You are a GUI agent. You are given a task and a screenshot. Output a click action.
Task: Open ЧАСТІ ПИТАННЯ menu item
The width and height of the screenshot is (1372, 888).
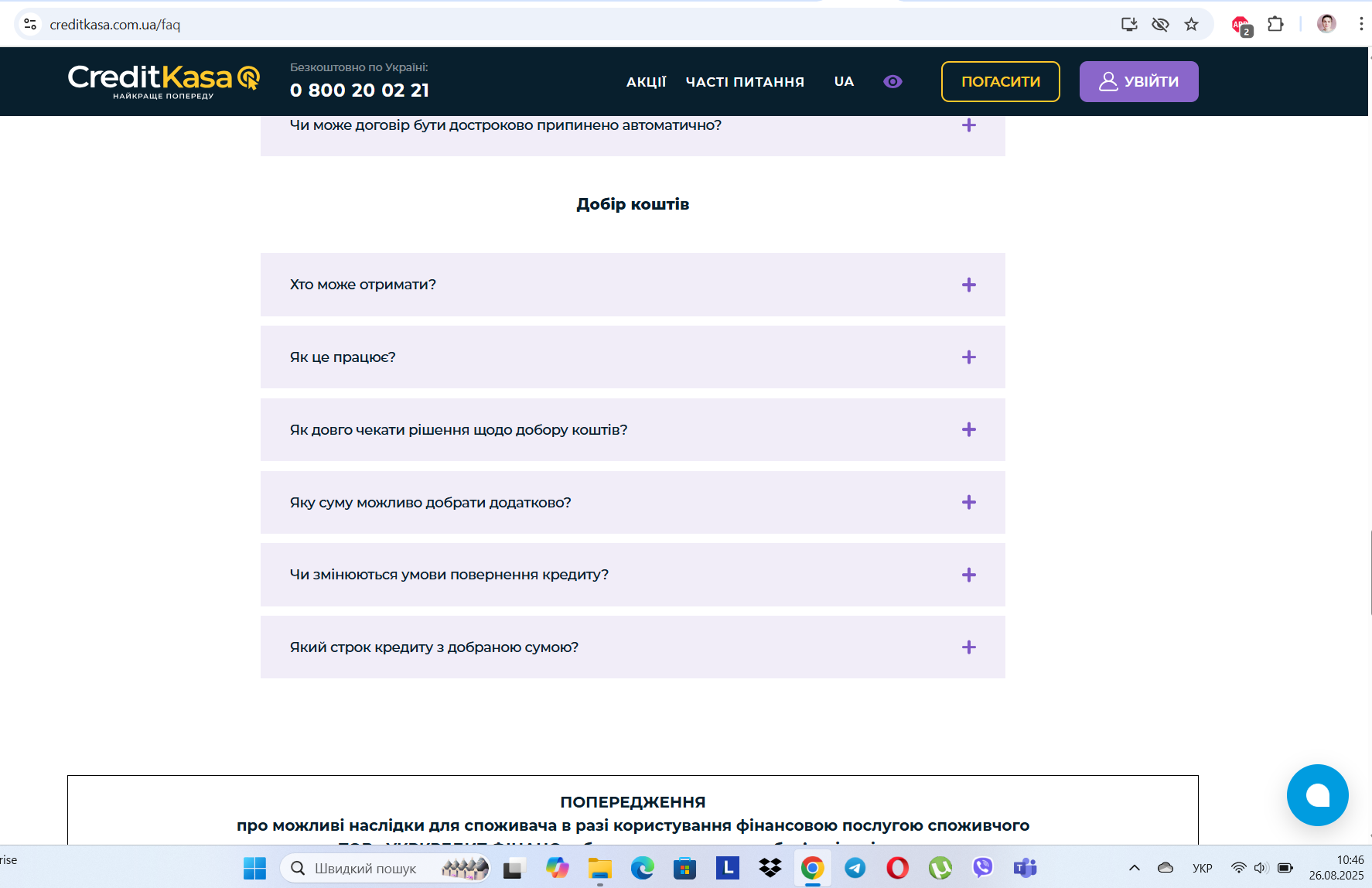pos(745,82)
